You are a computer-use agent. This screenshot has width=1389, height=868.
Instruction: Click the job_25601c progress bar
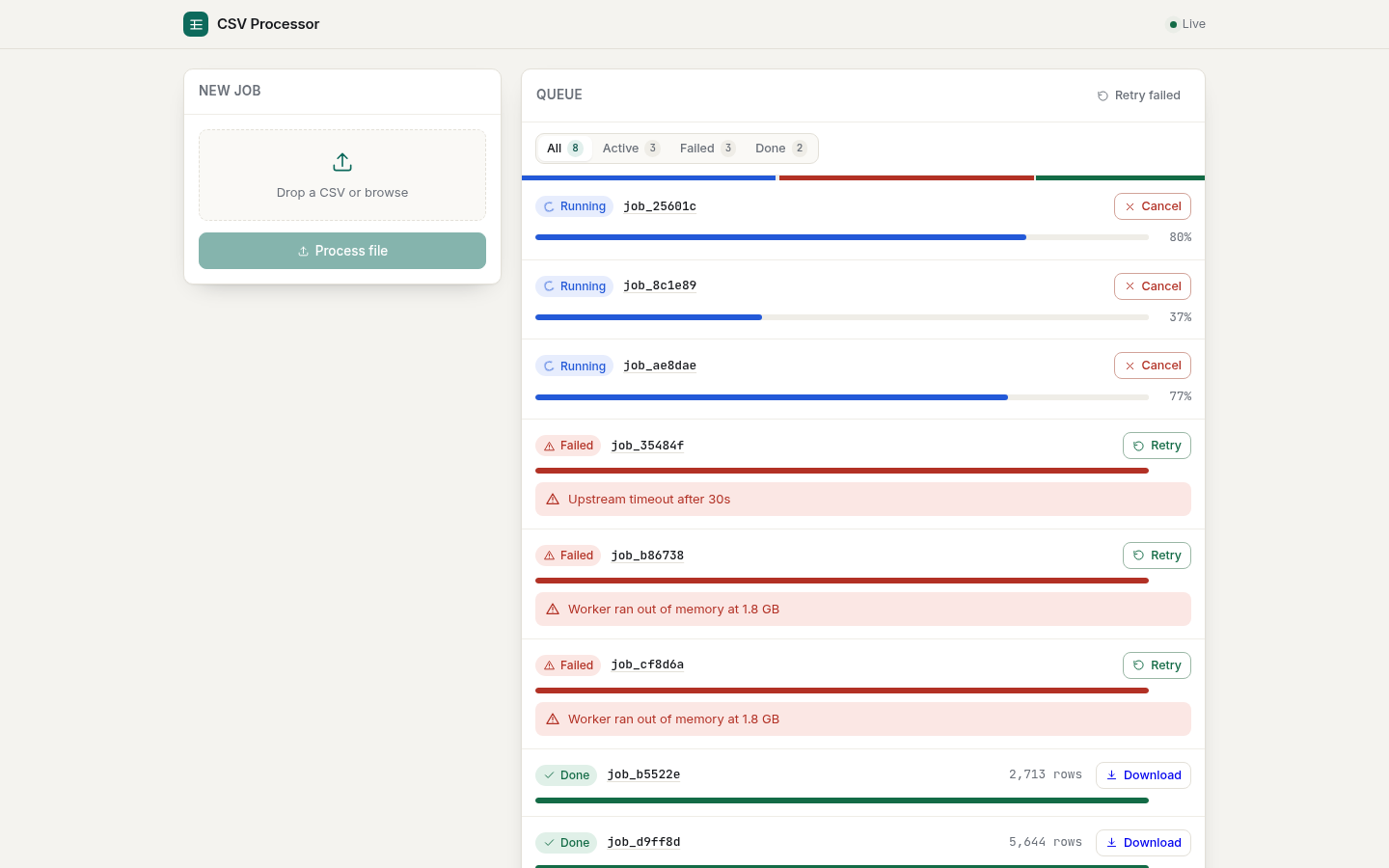[x=842, y=237]
